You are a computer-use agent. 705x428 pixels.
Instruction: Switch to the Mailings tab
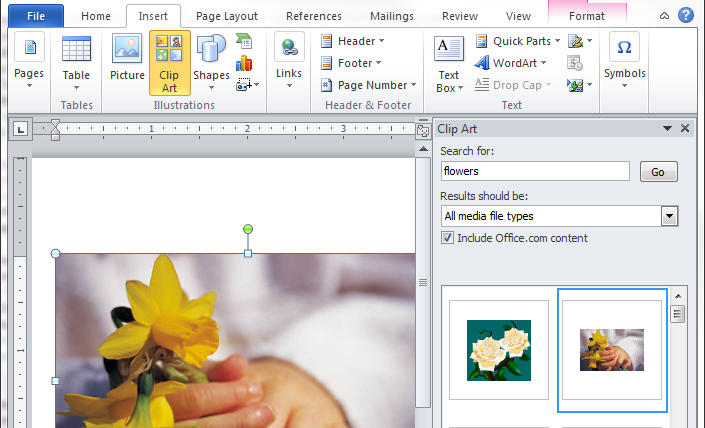392,16
